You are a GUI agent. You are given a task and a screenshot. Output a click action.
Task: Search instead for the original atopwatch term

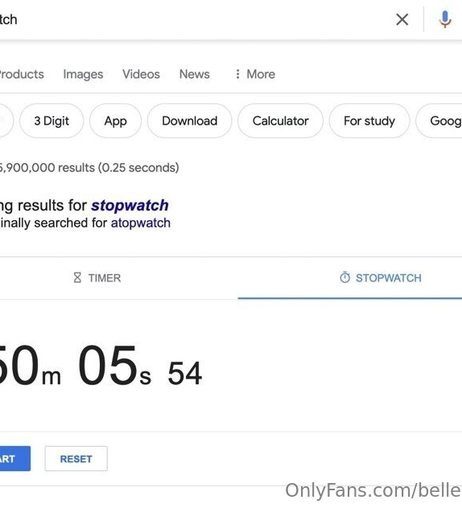141,223
